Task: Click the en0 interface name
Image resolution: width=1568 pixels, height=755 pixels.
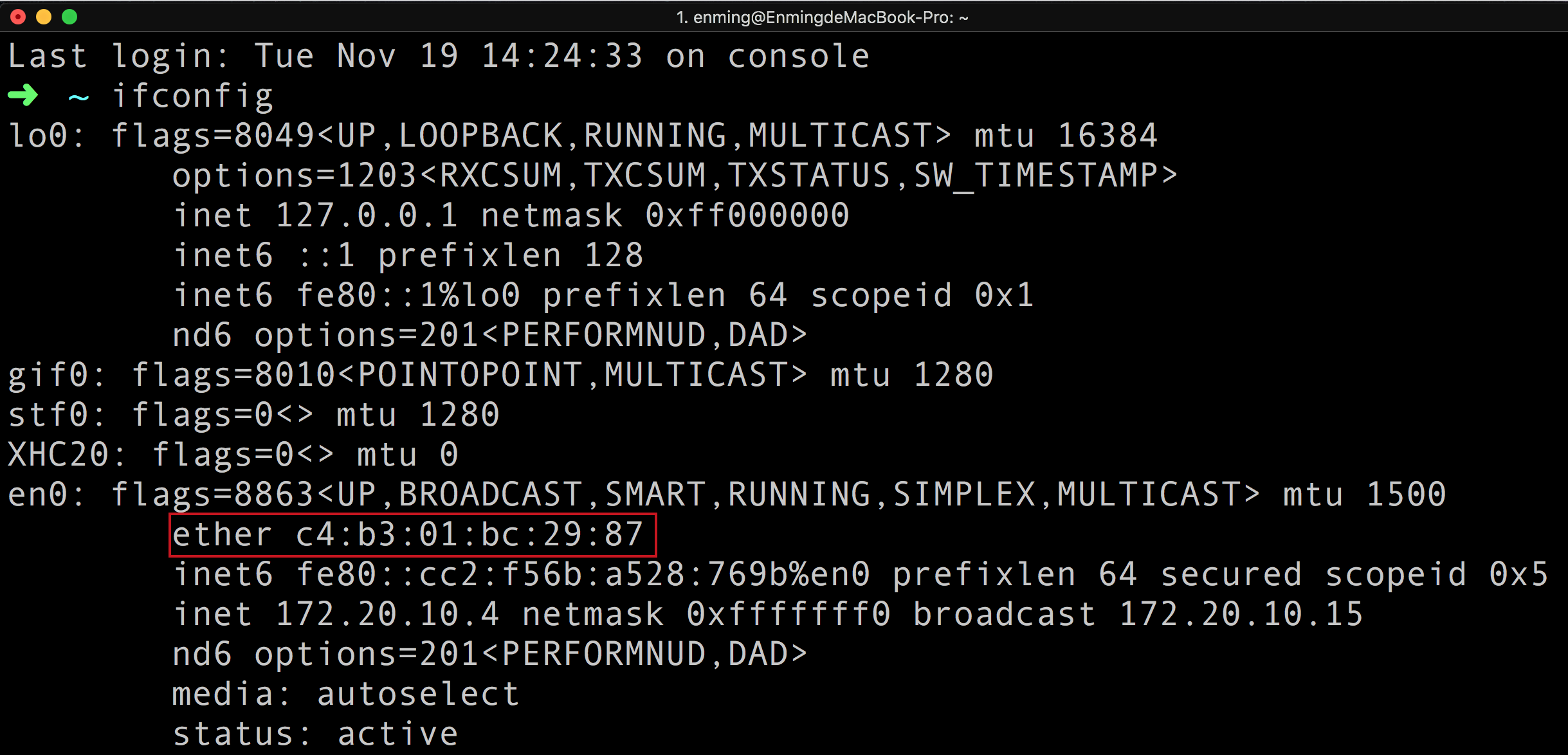Action: pyautogui.click(x=39, y=495)
